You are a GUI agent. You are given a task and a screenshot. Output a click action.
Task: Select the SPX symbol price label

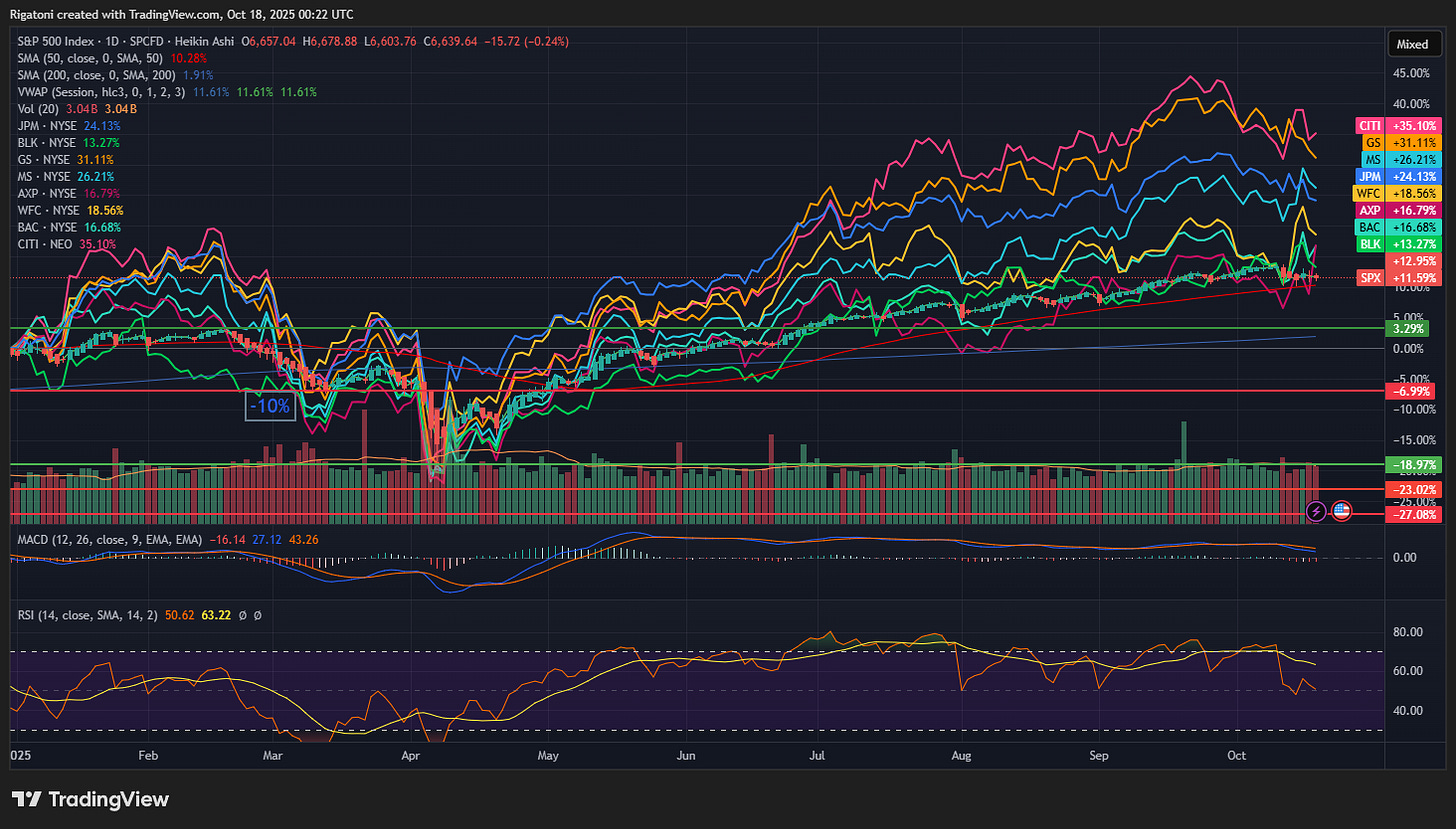(x=1370, y=277)
